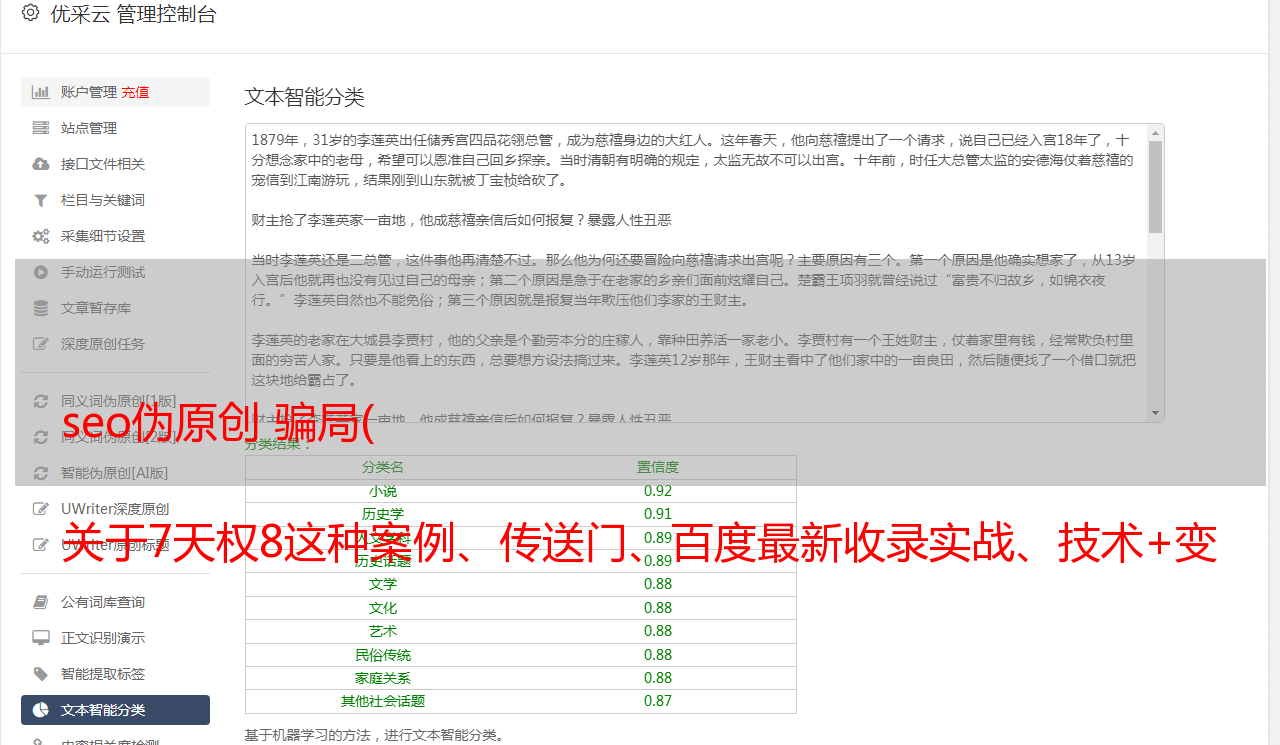The width and height of the screenshot is (1280, 745).
Task: Click the gears icon for 采集细节设置
Action: 41,236
